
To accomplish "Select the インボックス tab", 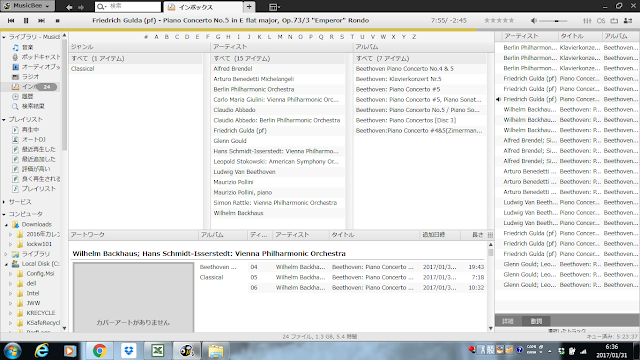I will tap(203, 7).
